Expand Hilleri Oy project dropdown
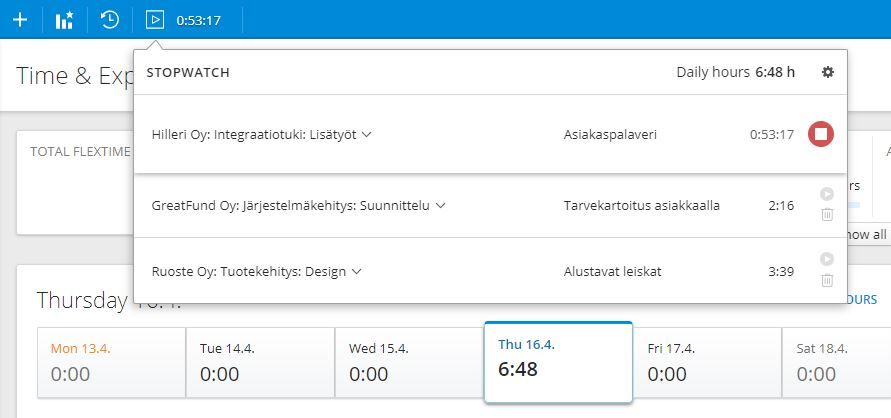This screenshot has height=418, width=891. point(367,134)
